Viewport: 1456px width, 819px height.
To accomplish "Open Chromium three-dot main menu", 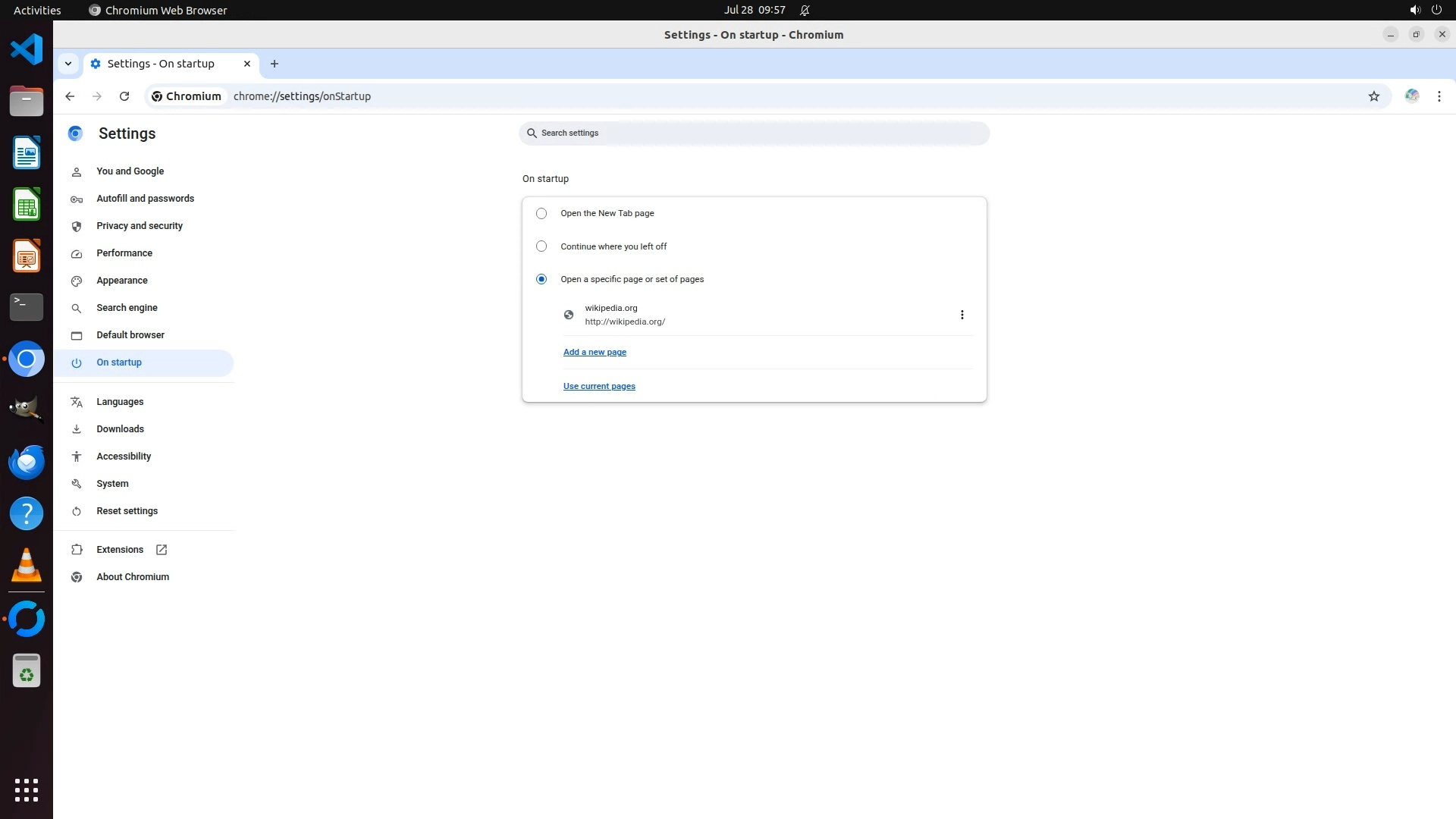I will coord(1439,96).
